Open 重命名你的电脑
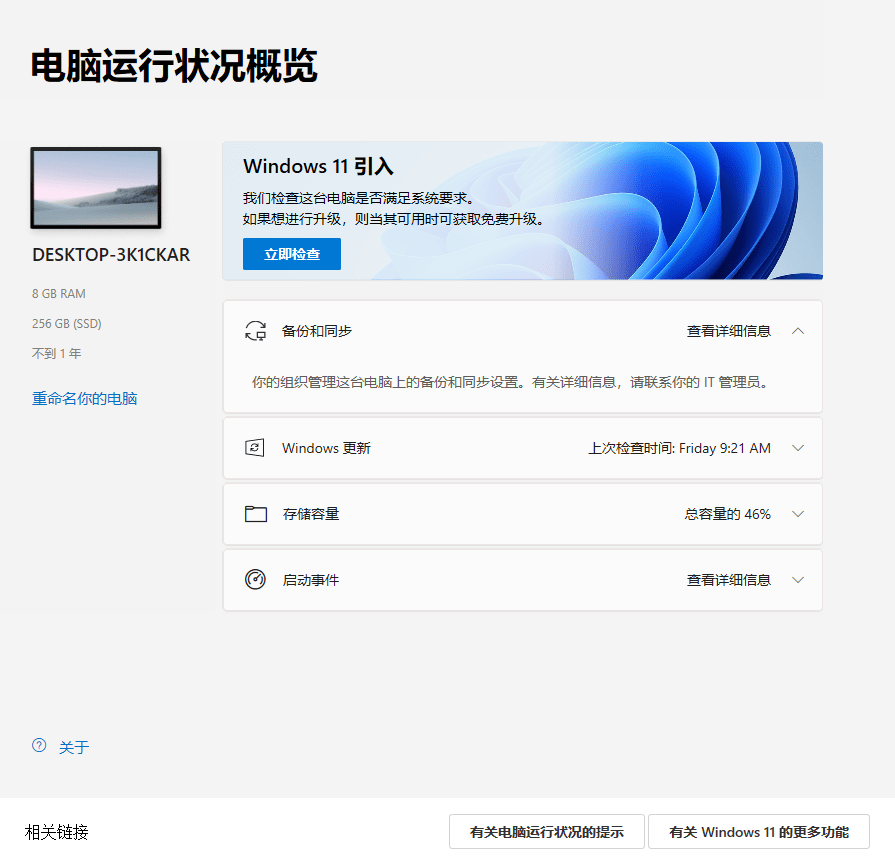The width and height of the screenshot is (895, 864). pos(85,397)
